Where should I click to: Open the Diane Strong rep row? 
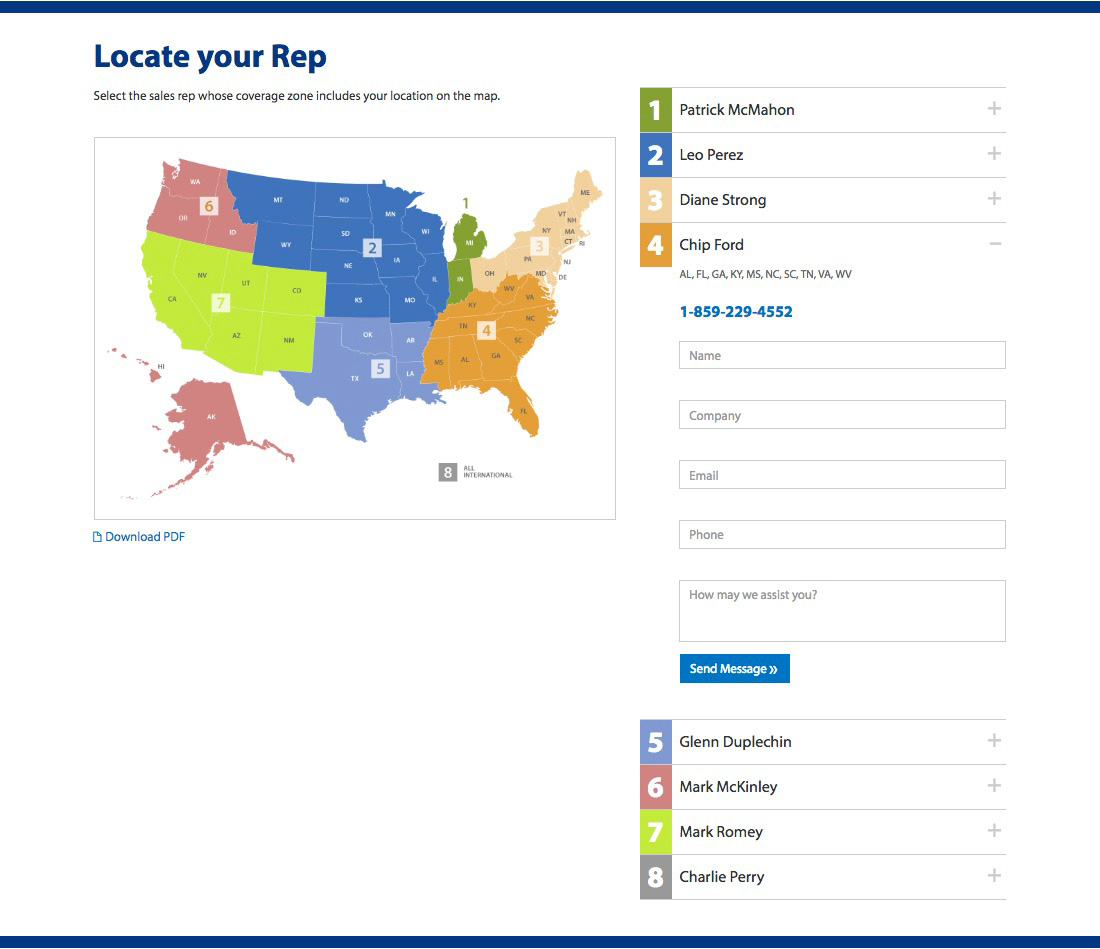click(x=723, y=200)
